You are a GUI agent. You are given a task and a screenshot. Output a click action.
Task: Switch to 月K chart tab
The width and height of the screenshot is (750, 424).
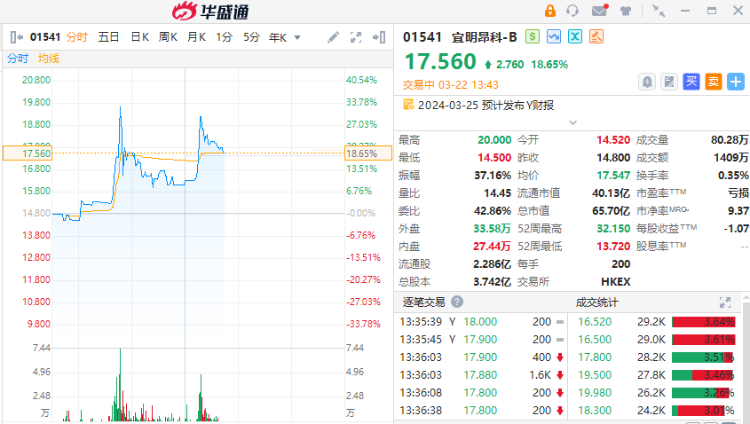196,37
